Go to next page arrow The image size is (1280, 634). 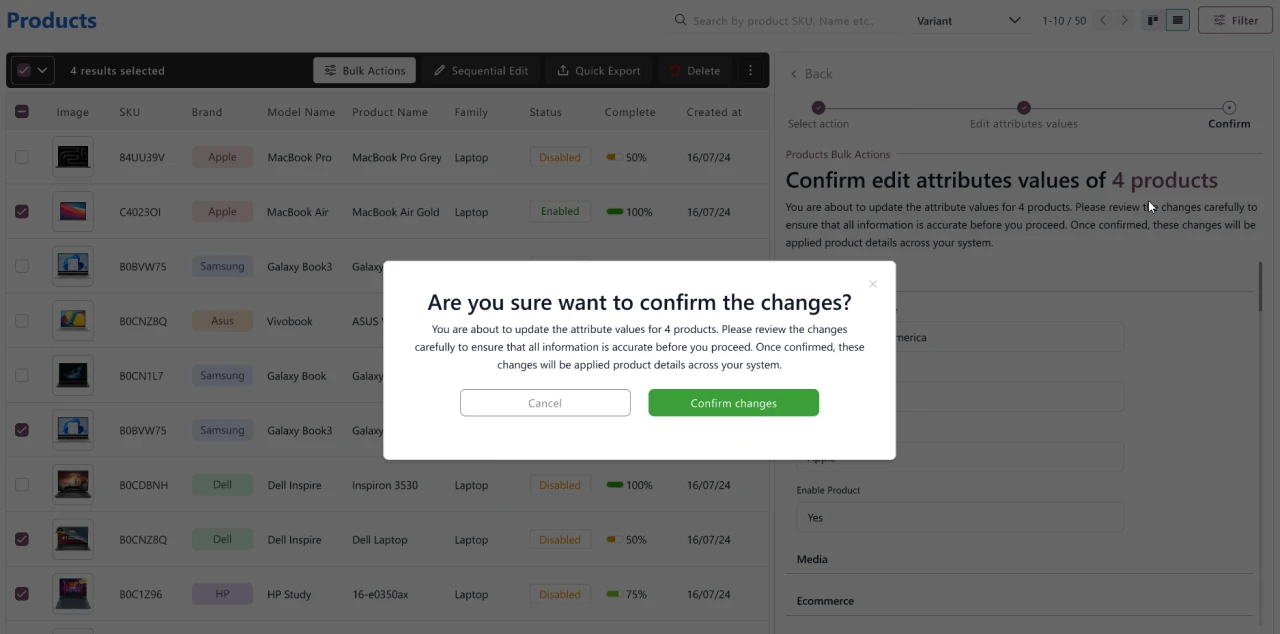coord(1125,20)
